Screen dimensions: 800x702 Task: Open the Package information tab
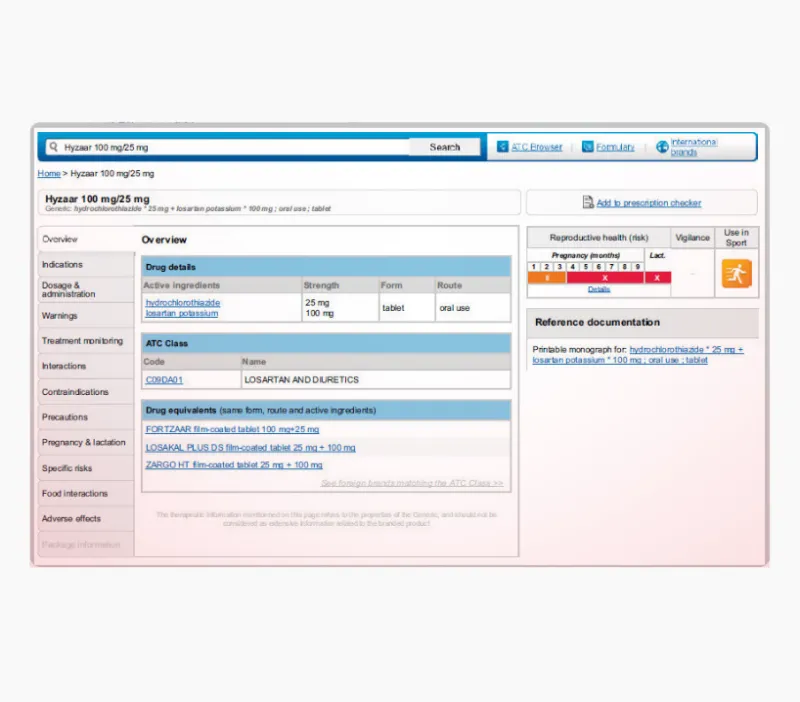coord(86,544)
